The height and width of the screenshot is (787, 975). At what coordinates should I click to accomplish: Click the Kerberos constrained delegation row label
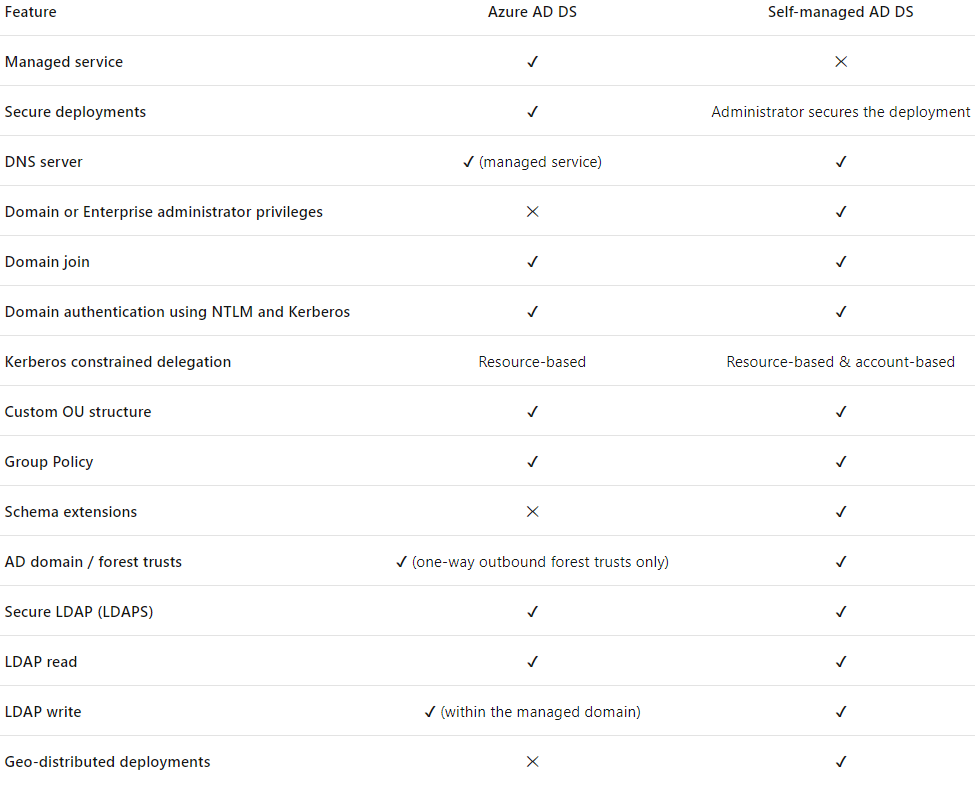(x=118, y=362)
